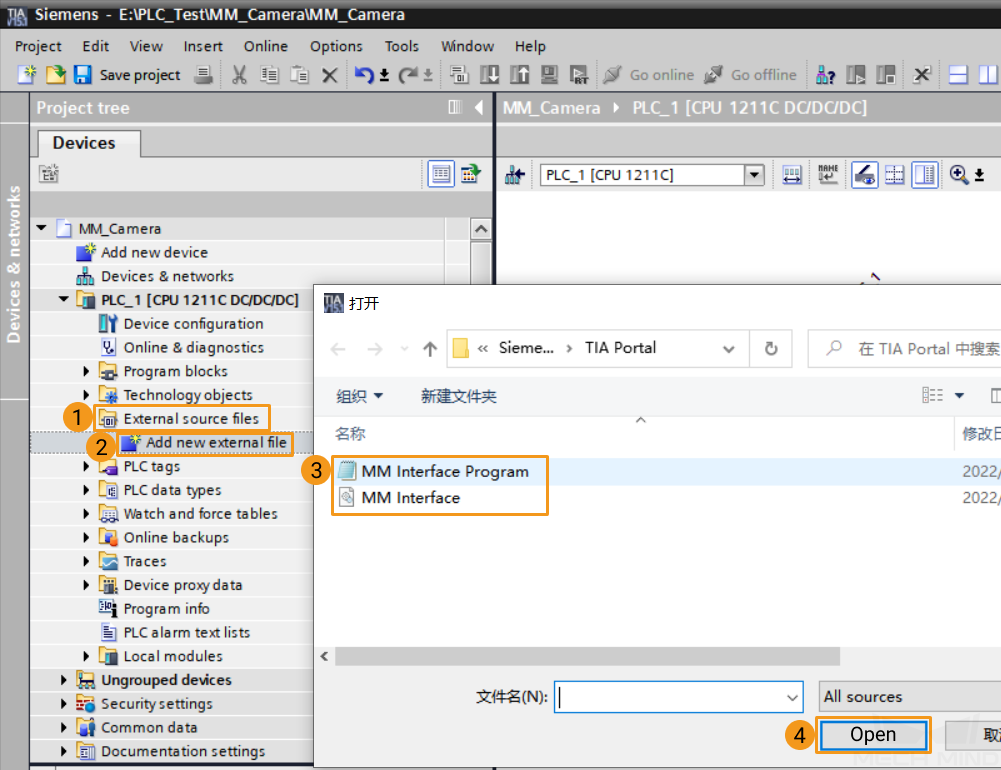Open the Options menu

click(x=336, y=46)
